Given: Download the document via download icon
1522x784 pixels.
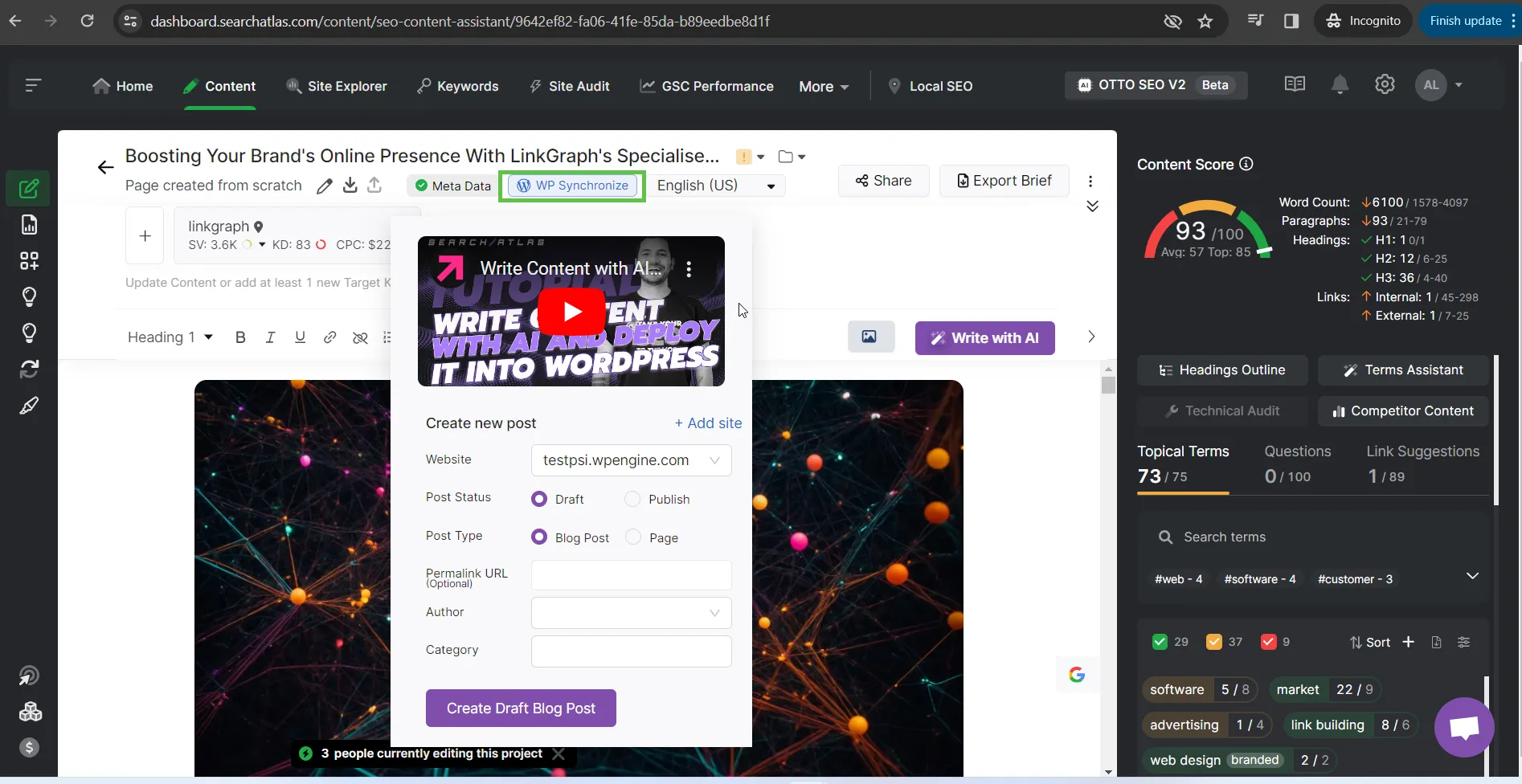Looking at the screenshot, I should (x=350, y=186).
